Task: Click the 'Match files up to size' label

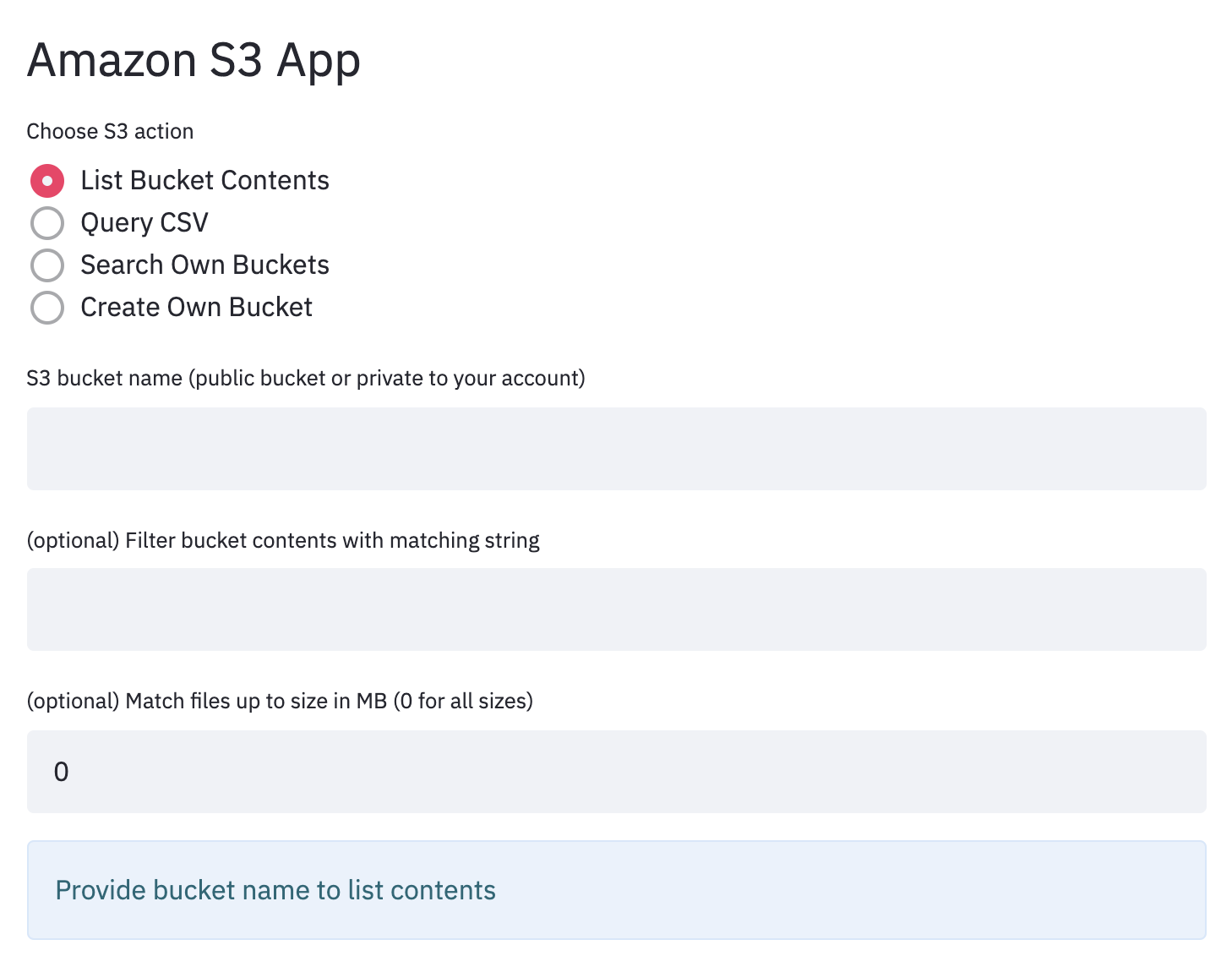Action: [237, 701]
